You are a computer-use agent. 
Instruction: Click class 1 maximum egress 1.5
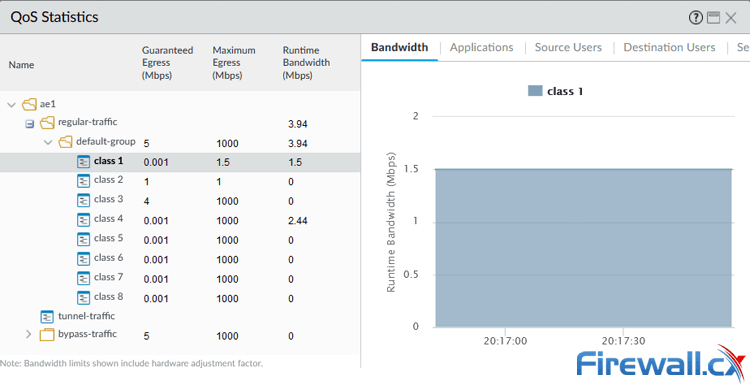click(223, 163)
